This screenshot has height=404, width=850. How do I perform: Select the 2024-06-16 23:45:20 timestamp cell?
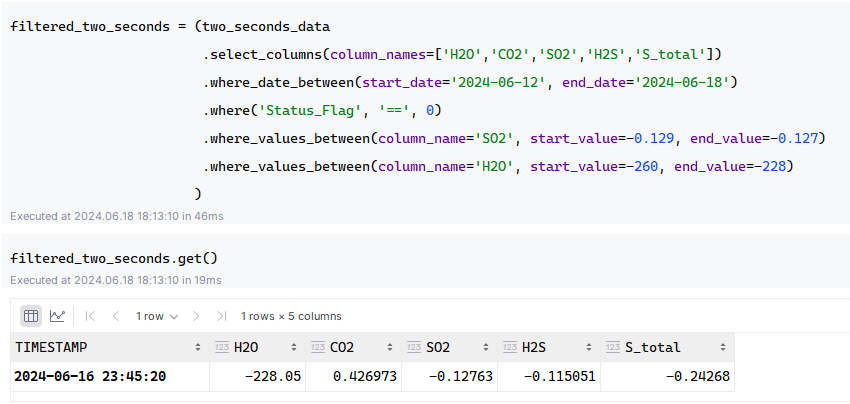110,376
